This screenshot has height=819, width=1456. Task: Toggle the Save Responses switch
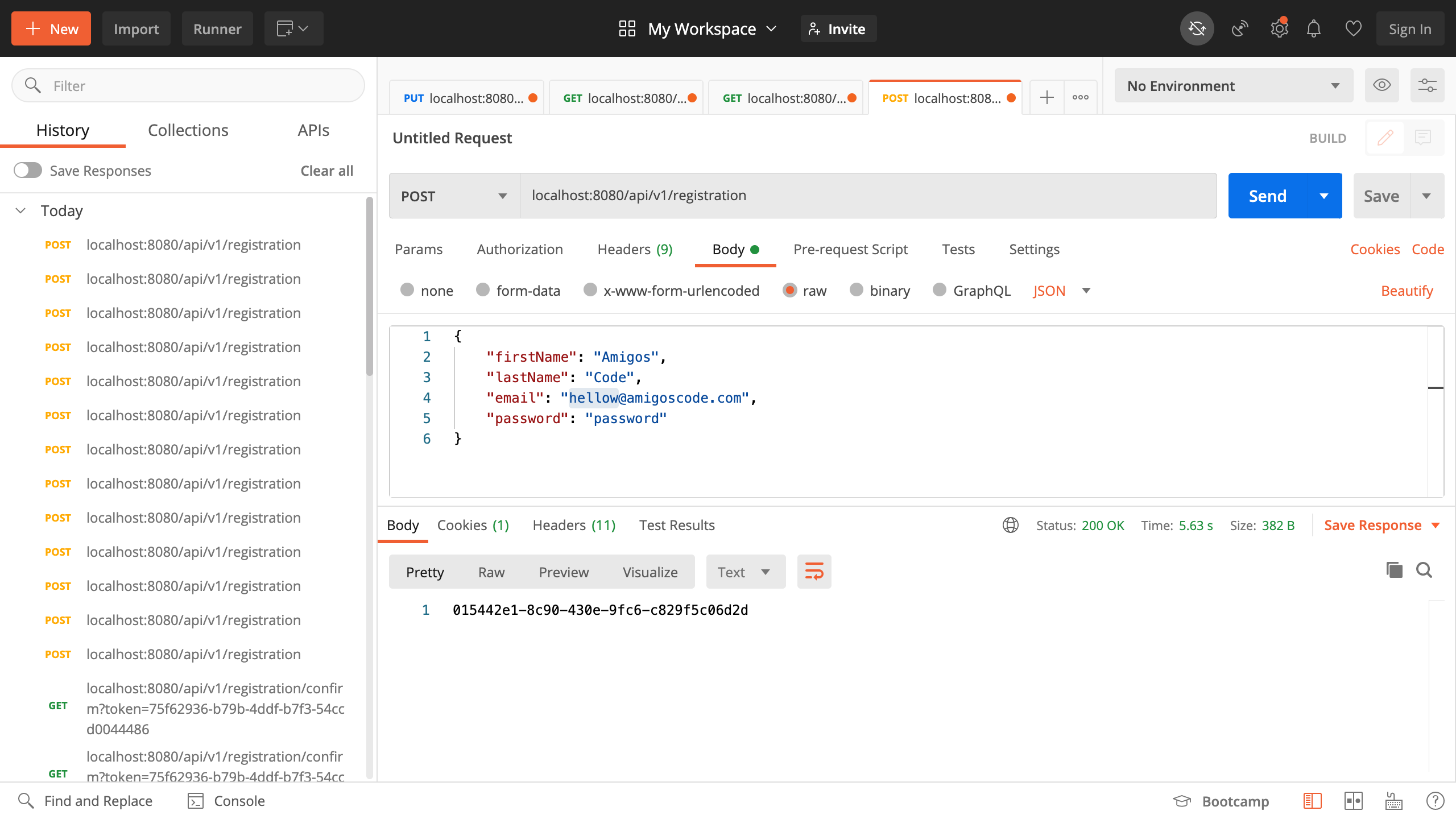tap(28, 171)
